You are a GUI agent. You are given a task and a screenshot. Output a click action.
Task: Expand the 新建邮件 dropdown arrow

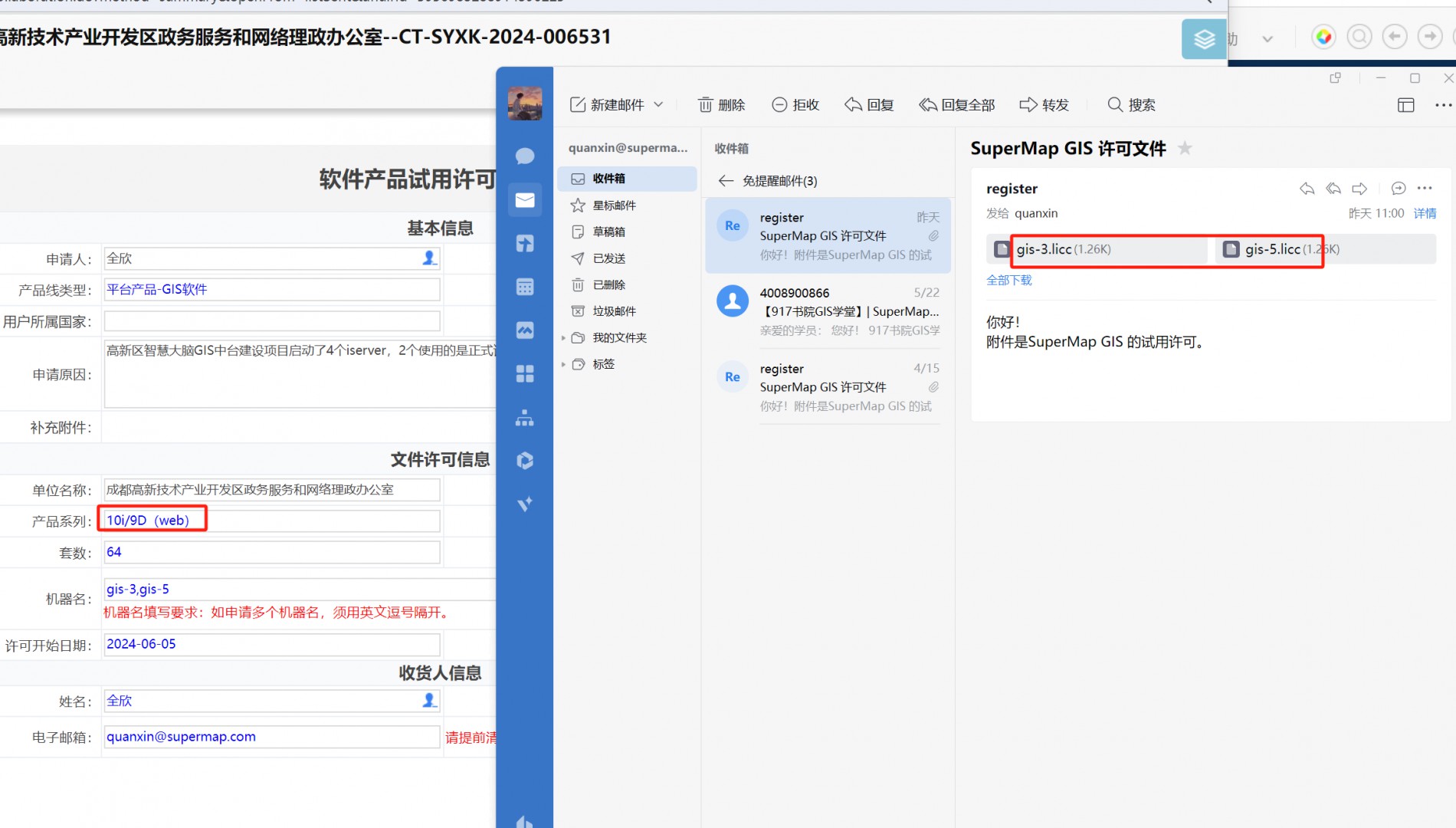(x=658, y=105)
